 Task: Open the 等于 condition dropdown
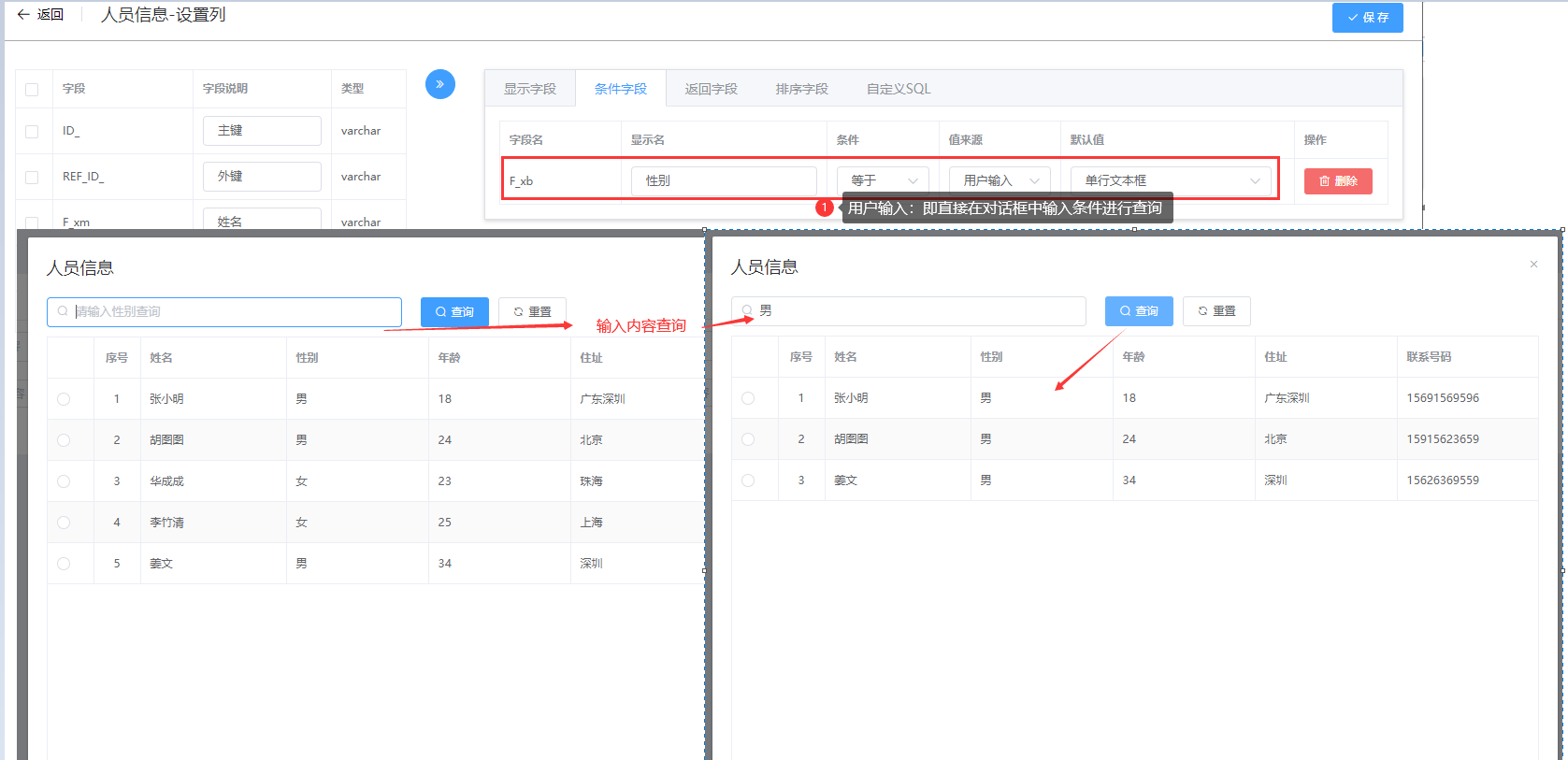(x=882, y=180)
